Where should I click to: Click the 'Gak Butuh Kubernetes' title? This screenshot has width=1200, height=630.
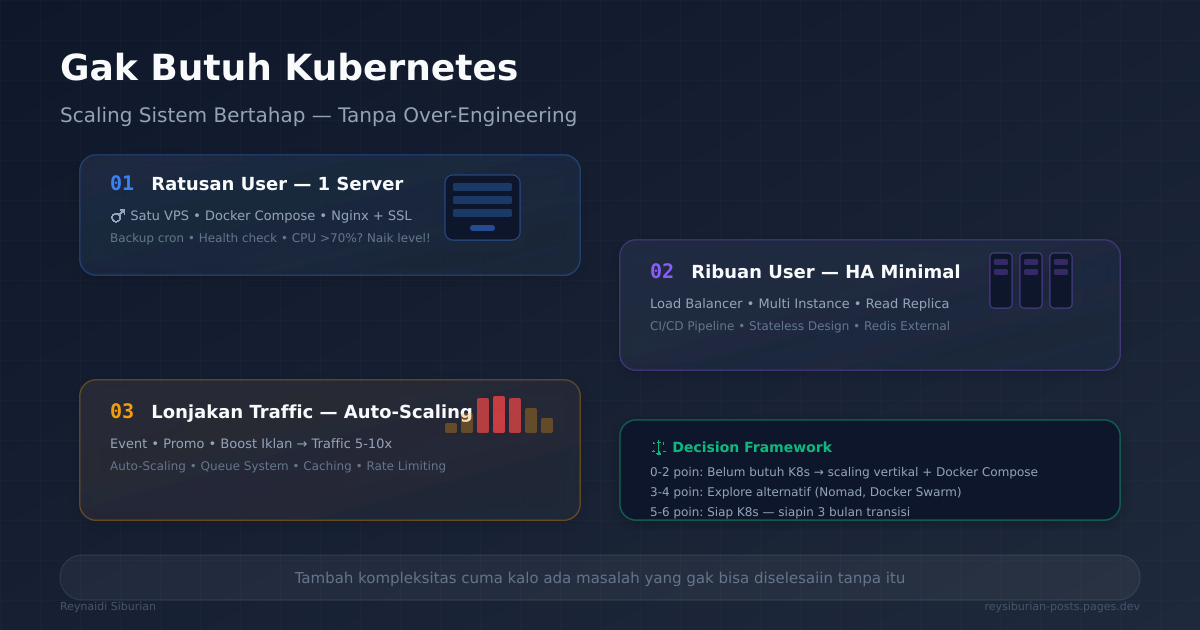tap(289, 68)
